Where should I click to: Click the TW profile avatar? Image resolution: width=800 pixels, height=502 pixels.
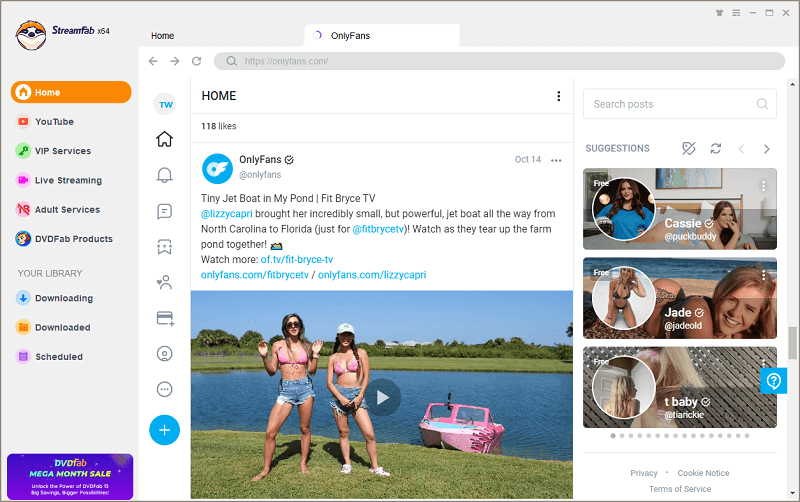coord(165,105)
